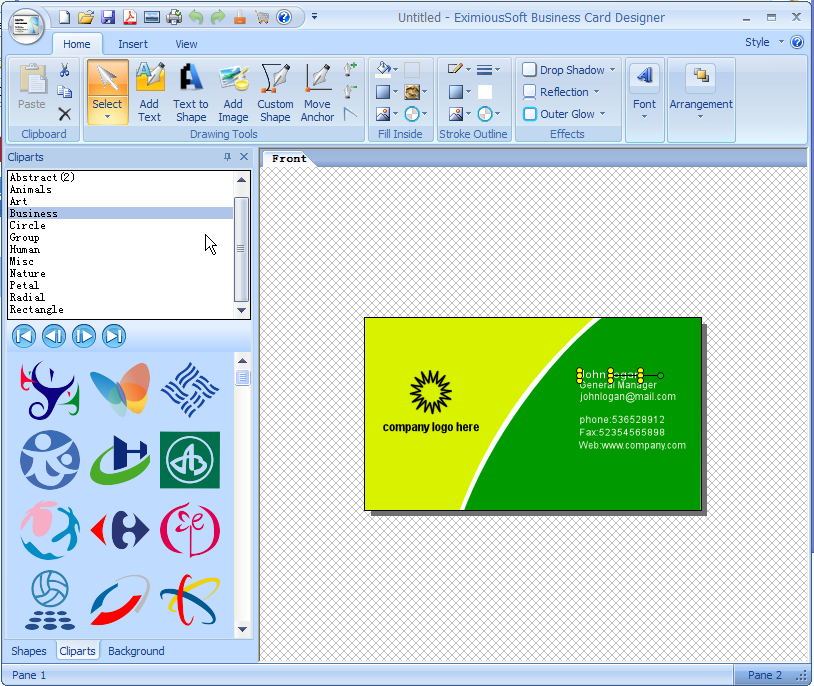The height and width of the screenshot is (686, 814).
Task: Open the application round main menu button
Action: [26, 27]
